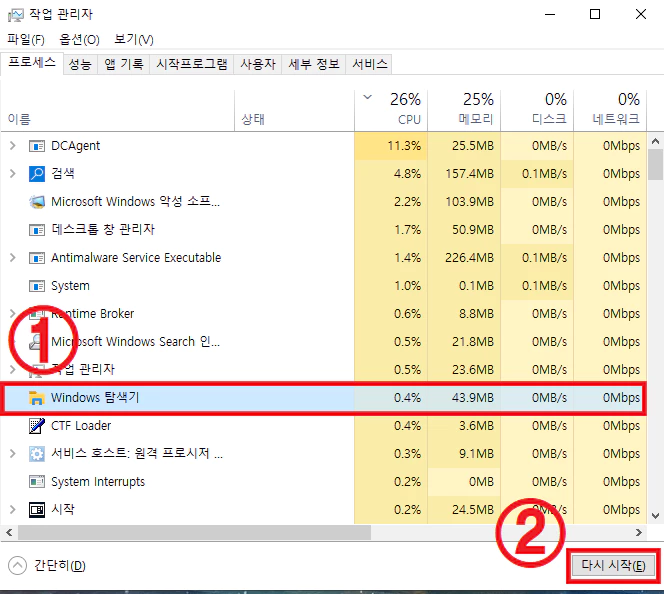The height and width of the screenshot is (594, 664).
Task: Click the 103.9MB memory value
Action: pos(469,202)
